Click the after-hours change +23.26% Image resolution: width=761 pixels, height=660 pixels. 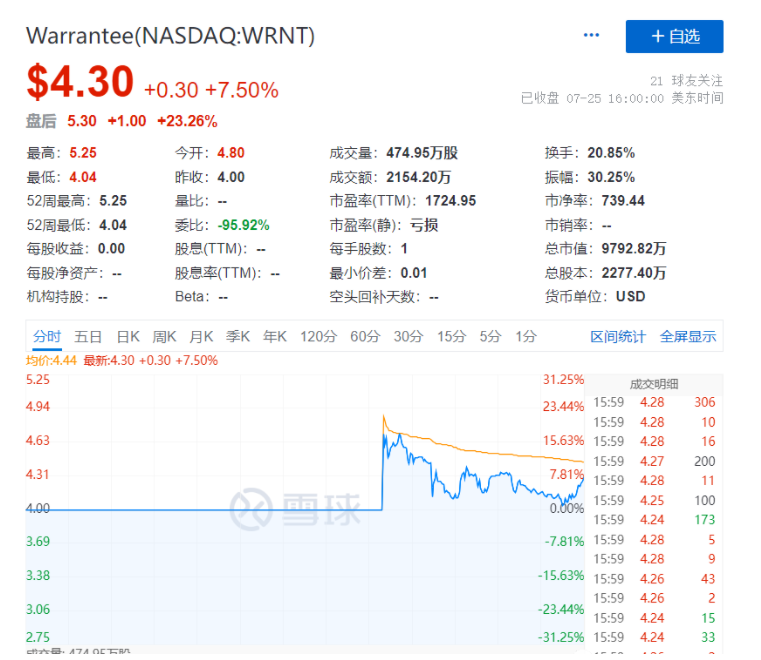point(187,121)
